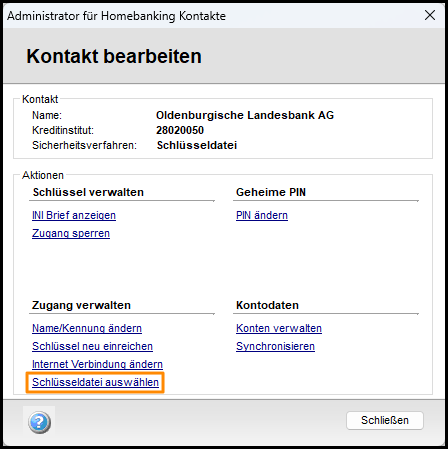
Task: Select the Kreditinstitut value 28020050
Action: pos(180,130)
